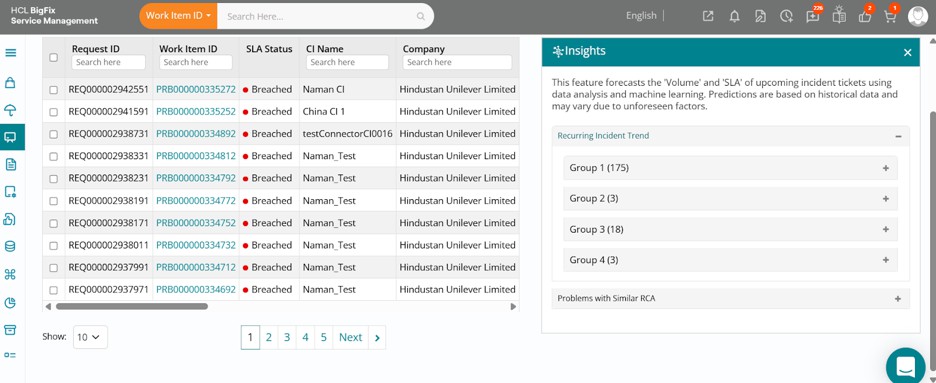Expand Problems with Similar RCA section

click(731, 298)
